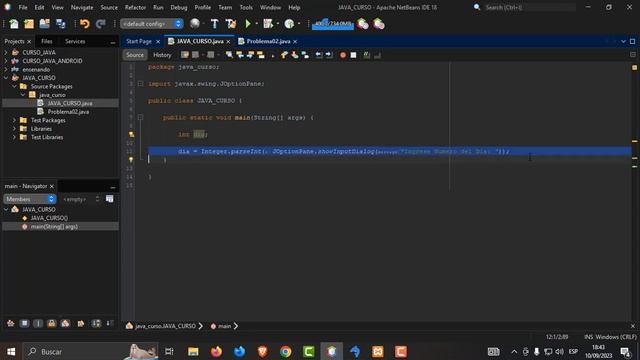Click the Save All toolbar icon
The image size is (640, 360).
point(60,24)
